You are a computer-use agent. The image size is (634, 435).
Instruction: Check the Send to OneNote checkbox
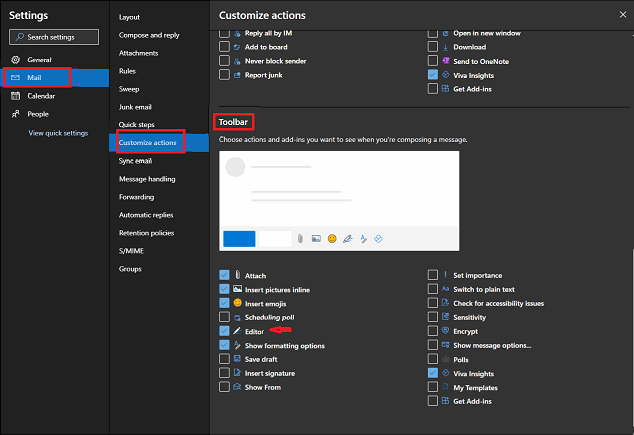click(433, 61)
